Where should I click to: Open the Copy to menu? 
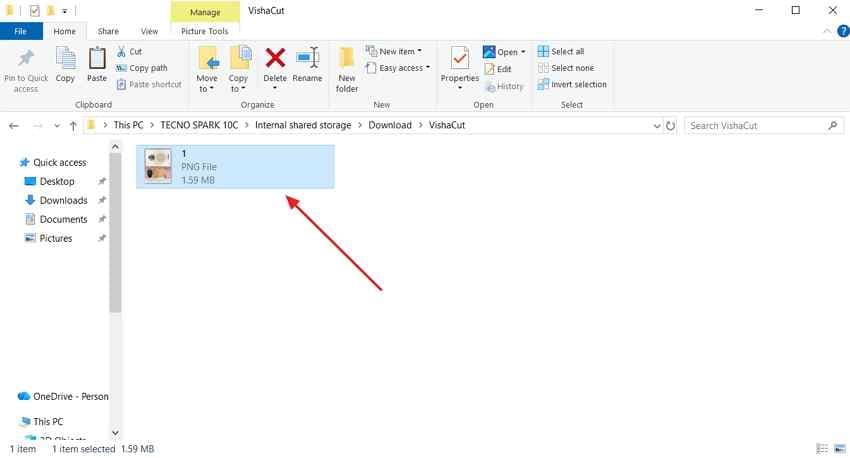coord(239,69)
